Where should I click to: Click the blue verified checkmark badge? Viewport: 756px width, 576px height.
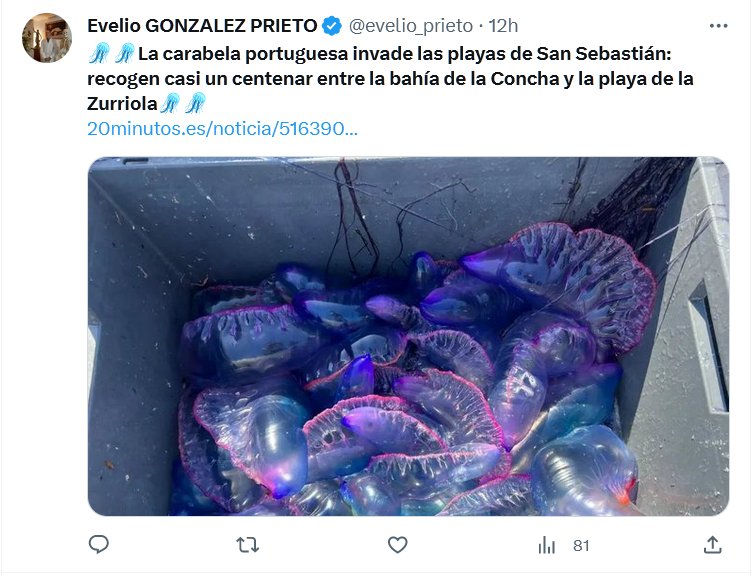point(332,26)
